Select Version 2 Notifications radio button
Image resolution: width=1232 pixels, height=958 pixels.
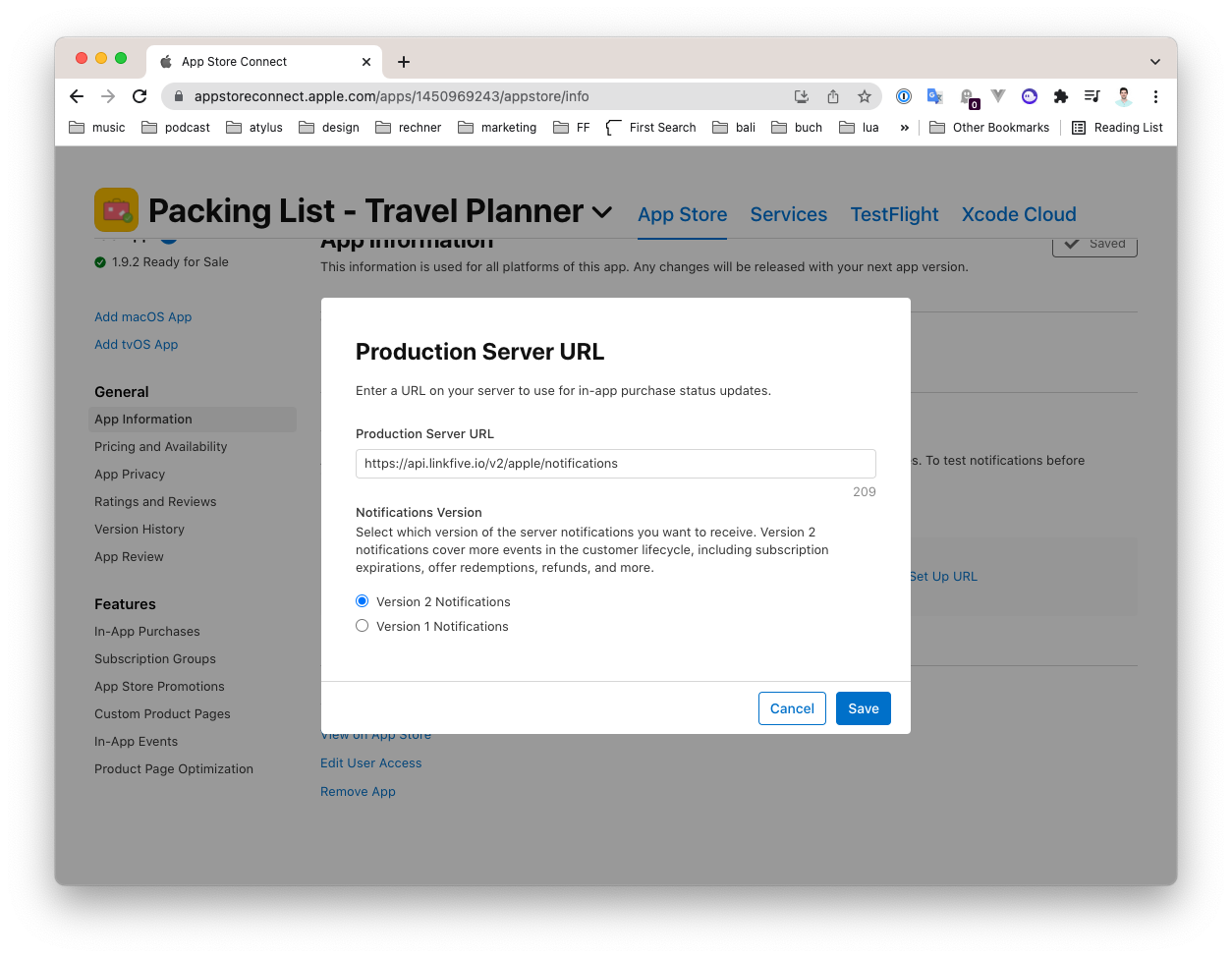(x=363, y=601)
